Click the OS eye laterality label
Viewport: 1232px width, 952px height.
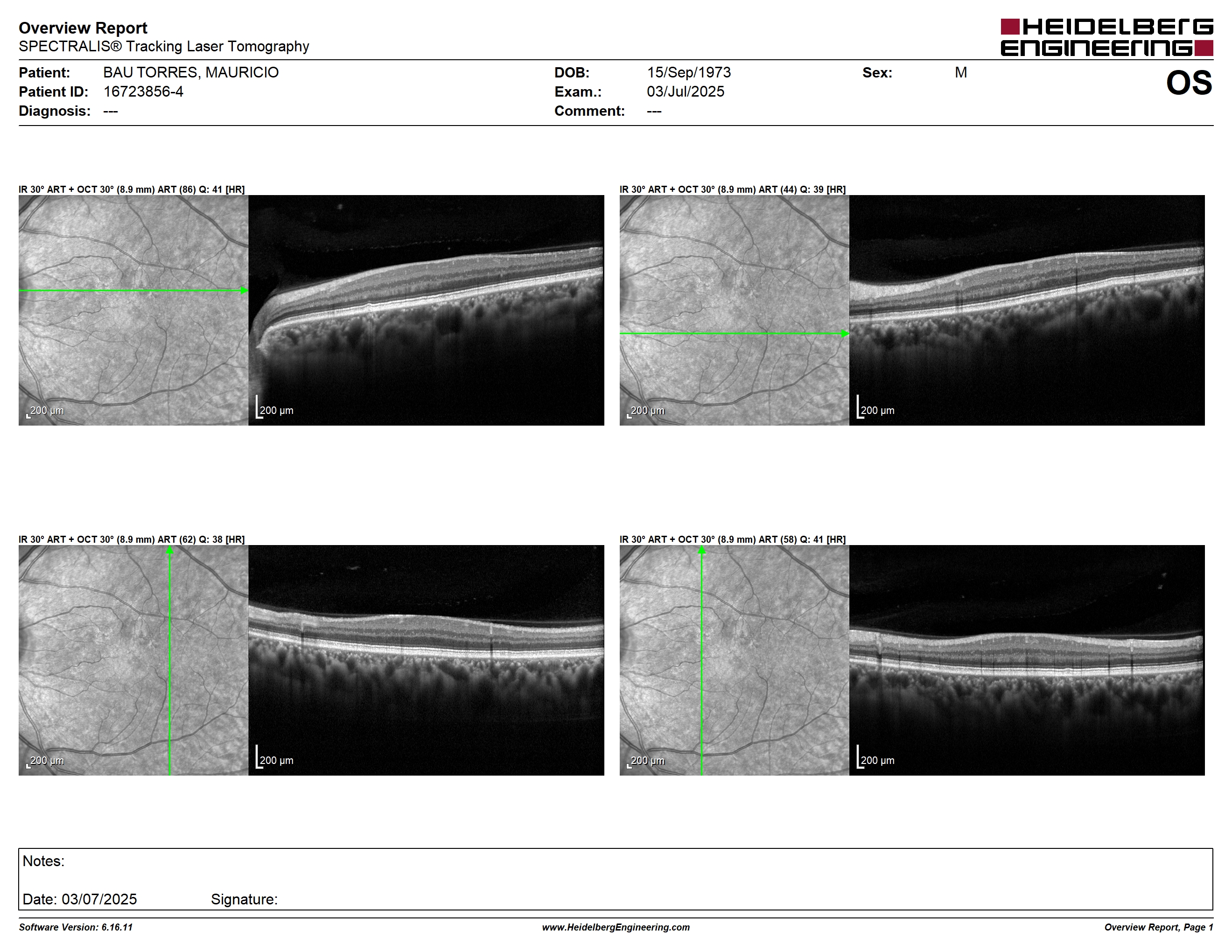tap(1189, 83)
